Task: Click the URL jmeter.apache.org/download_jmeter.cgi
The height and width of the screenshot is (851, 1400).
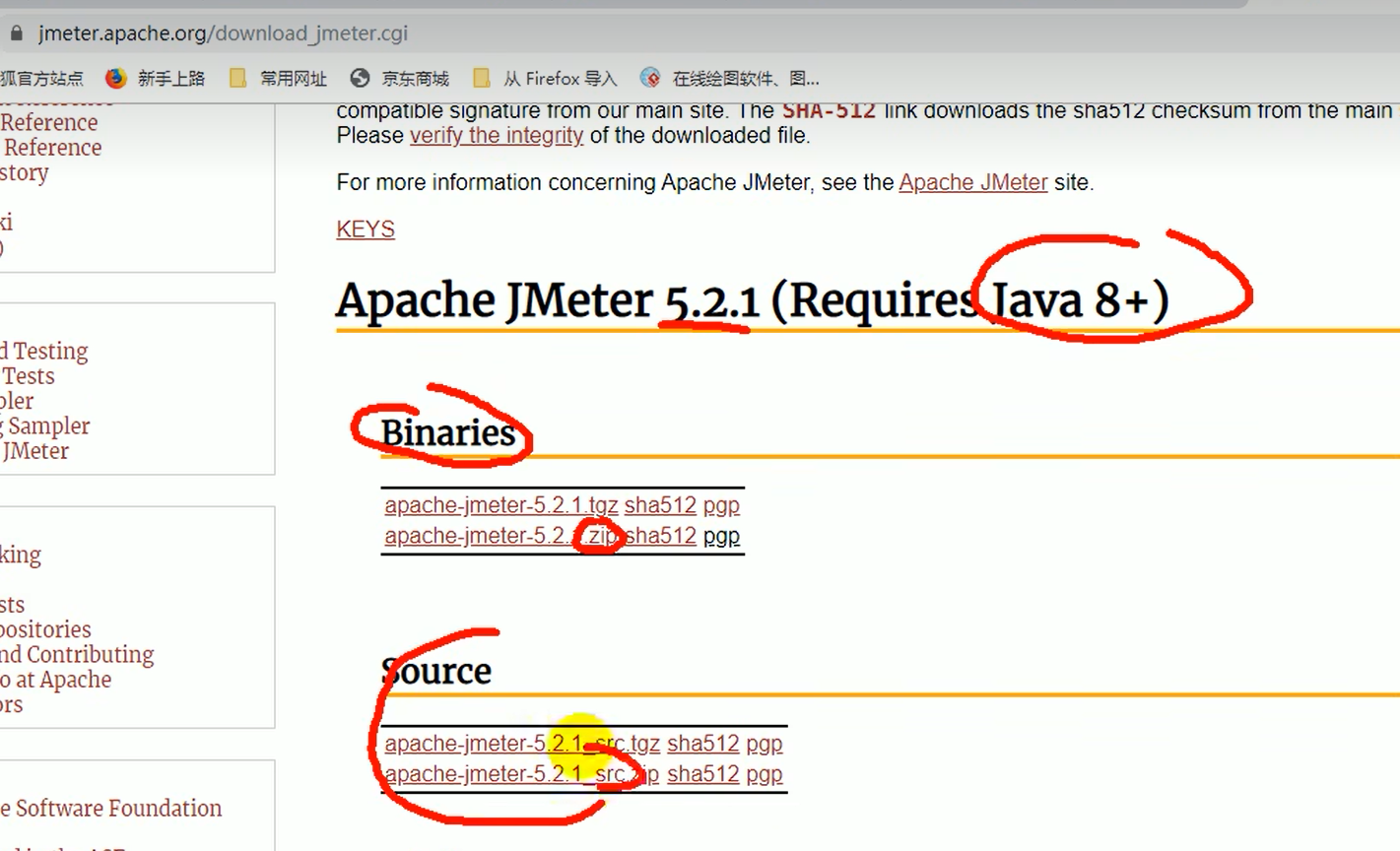Action: click(223, 33)
